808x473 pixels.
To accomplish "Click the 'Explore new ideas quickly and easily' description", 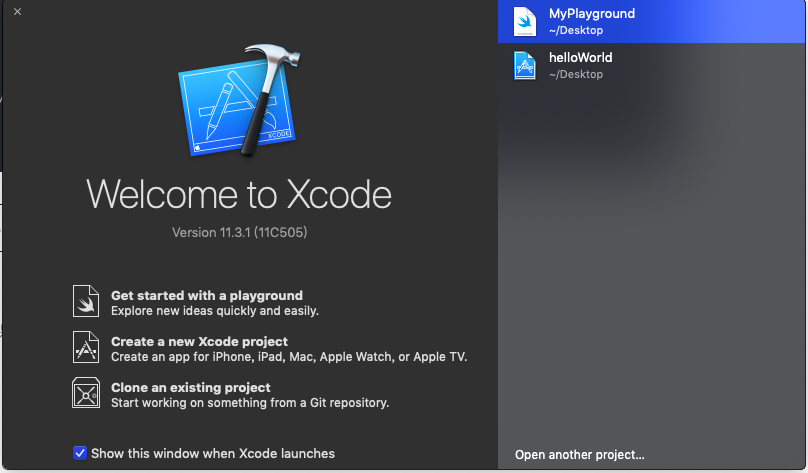I will tap(214, 311).
